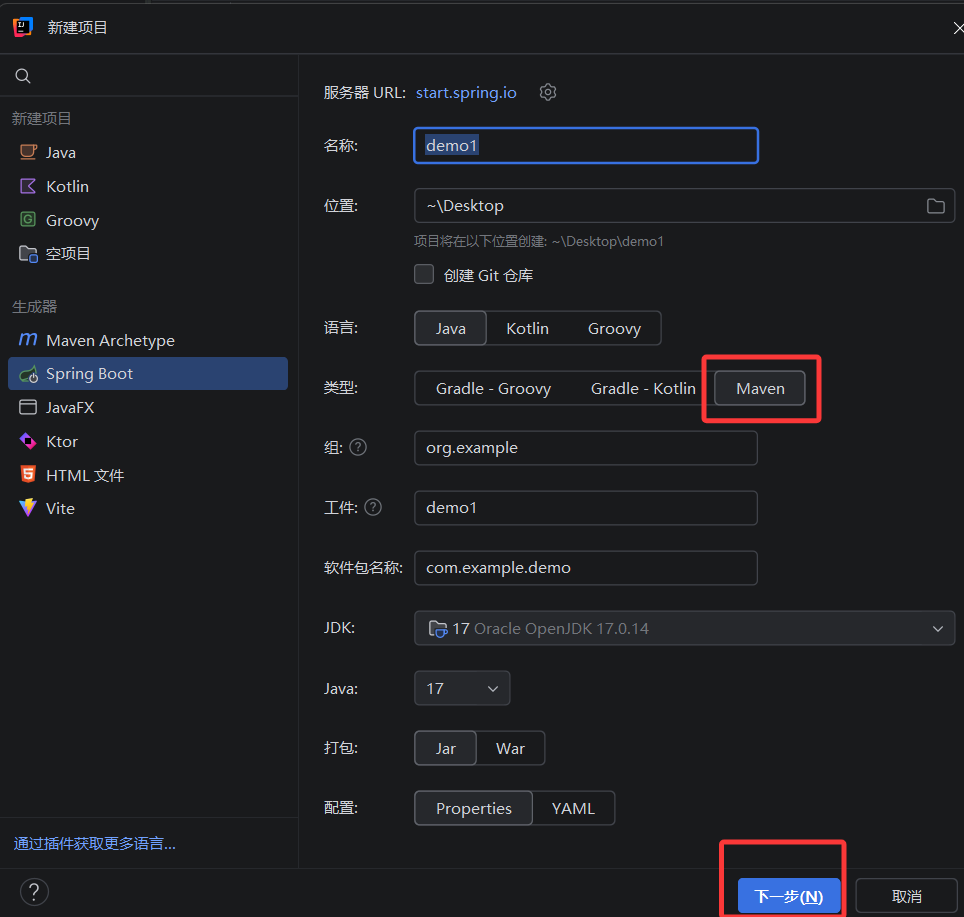
Task: Select YAML configuration format
Action: tap(573, 808)
